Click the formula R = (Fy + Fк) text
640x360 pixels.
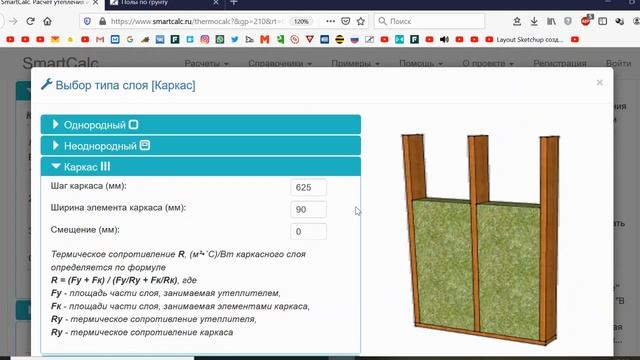(x=115, y=280)
